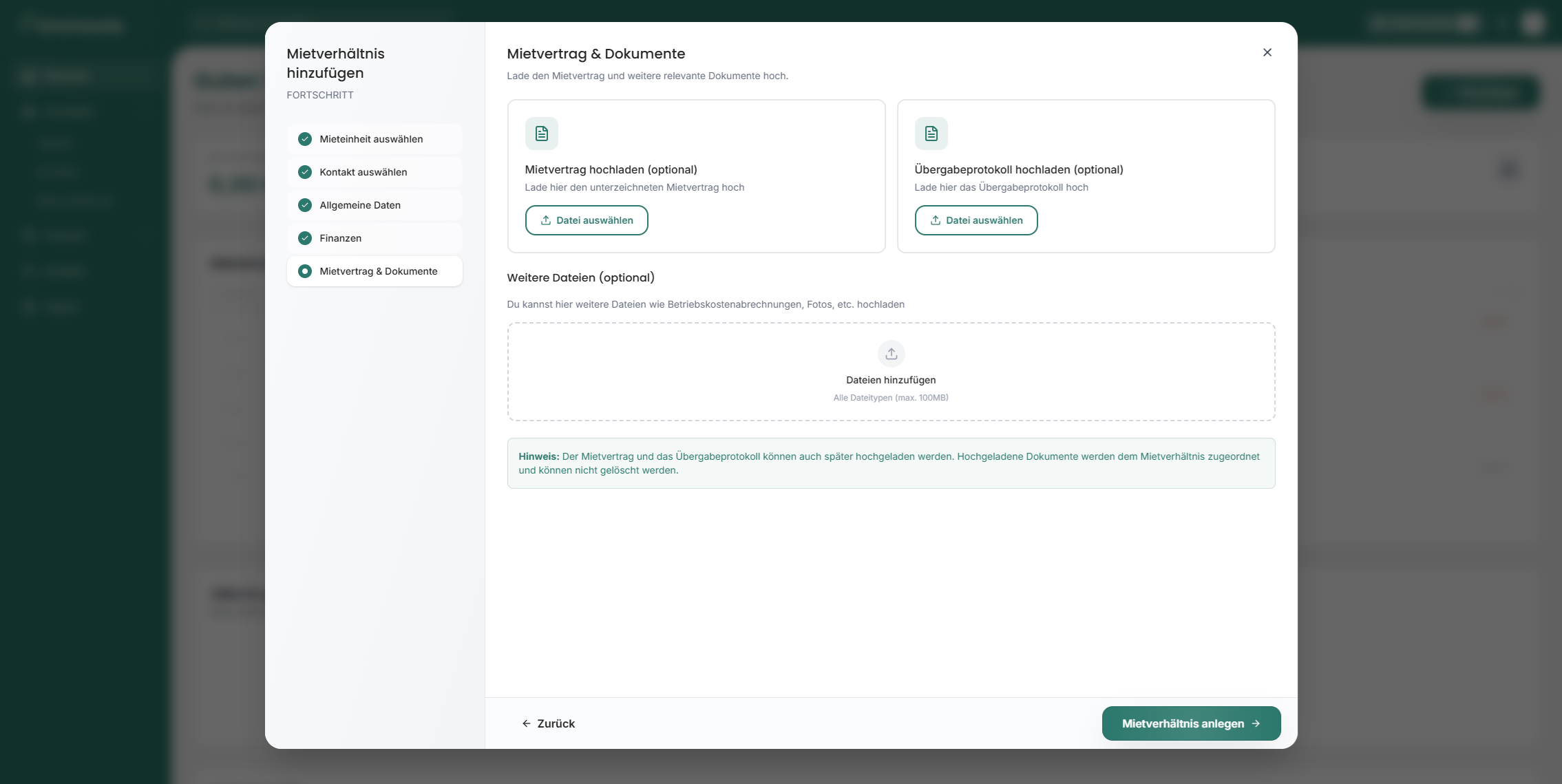Open the Finanzen step
Image resolution: width=1562 pixels, height=784 pixels.
(x=374, y=238)
